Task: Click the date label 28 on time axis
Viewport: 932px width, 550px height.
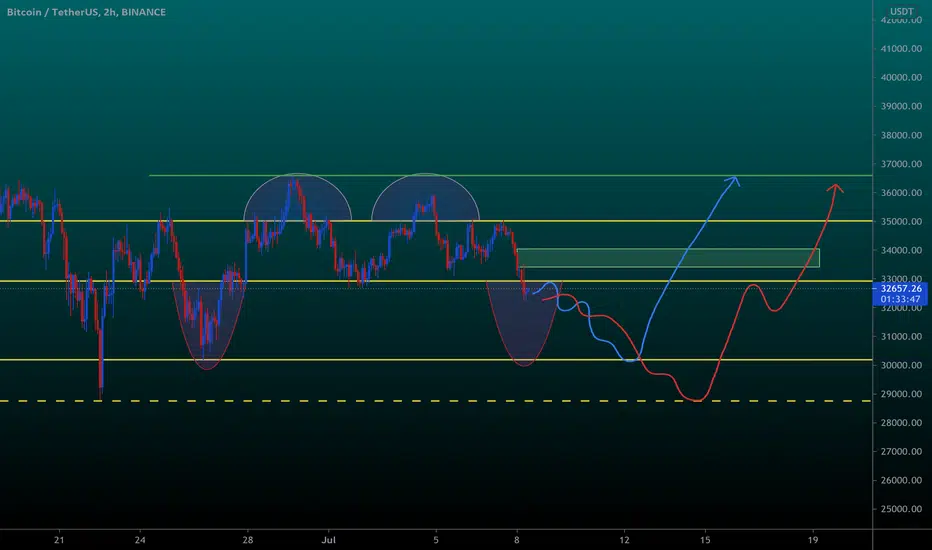Action: tap(248, 540)
